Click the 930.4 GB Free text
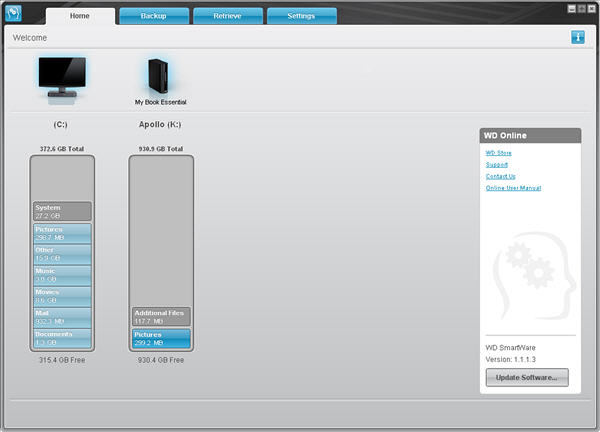 [161, 360]
